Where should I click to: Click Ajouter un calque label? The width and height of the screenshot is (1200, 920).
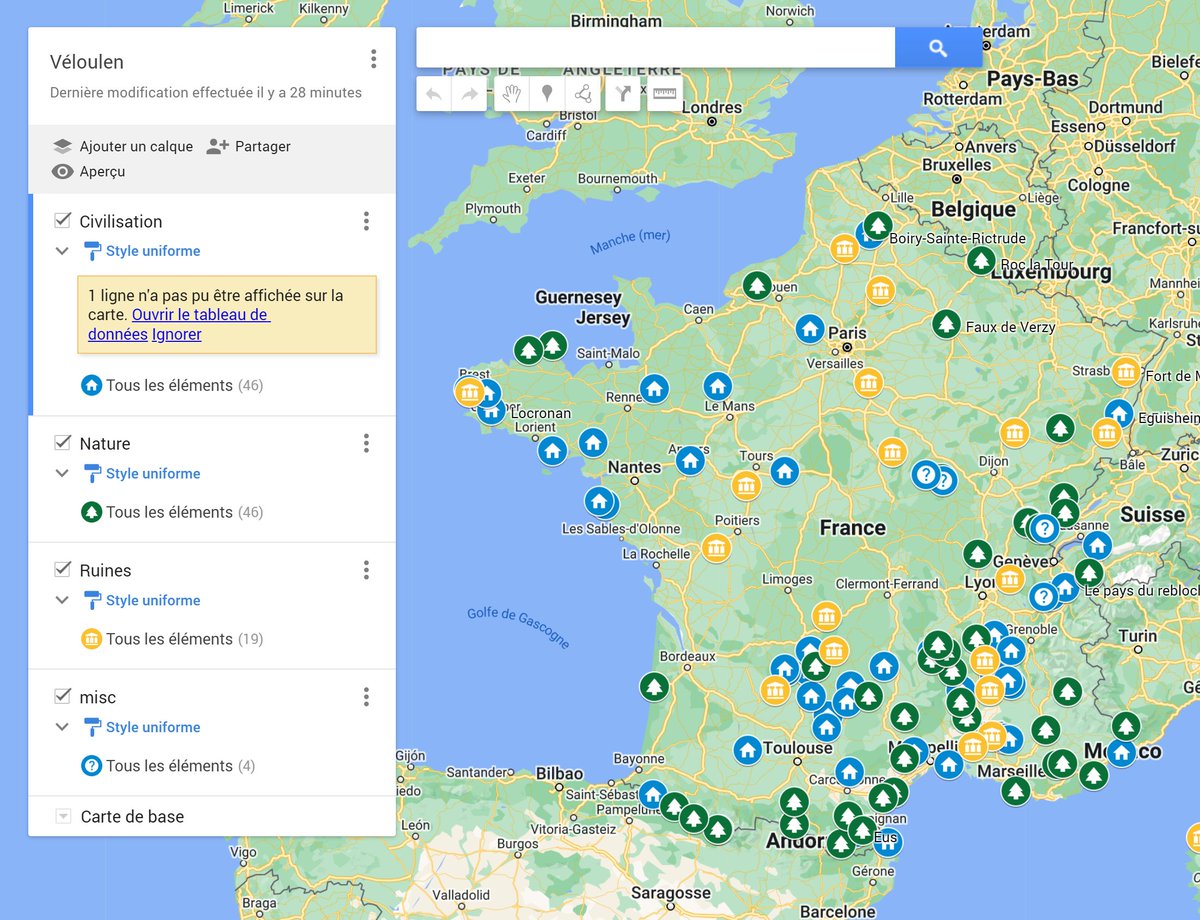point(136,146)
